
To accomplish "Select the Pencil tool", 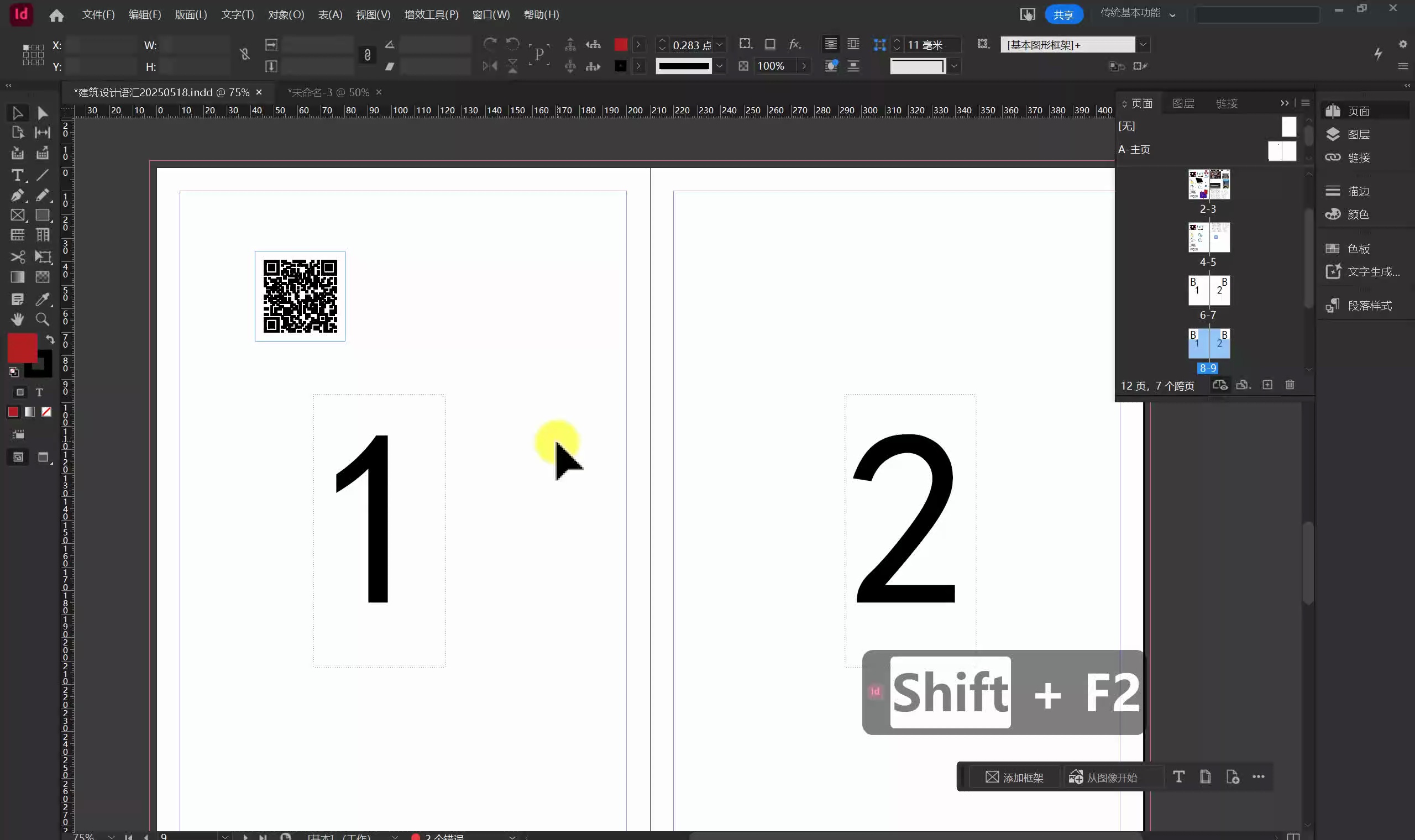I will pos(43,195).
